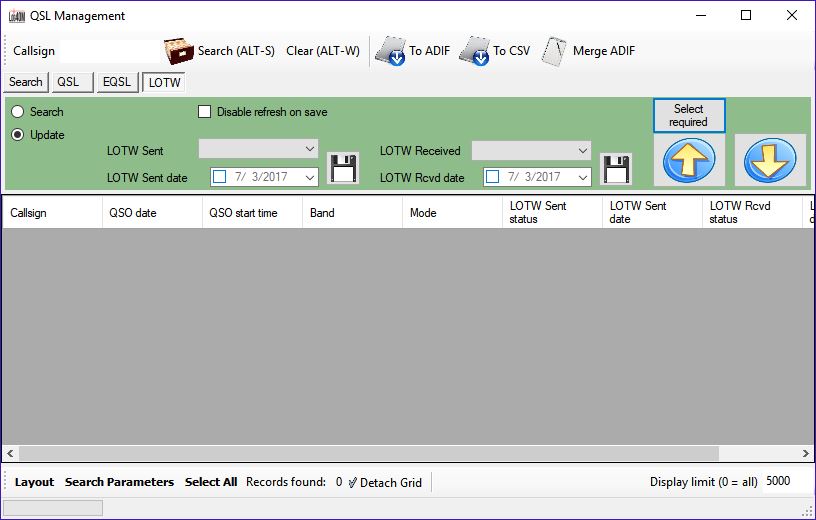Click Clear (ALT-W) button
The height and width of the screenshot is (520, 816).
323,51
